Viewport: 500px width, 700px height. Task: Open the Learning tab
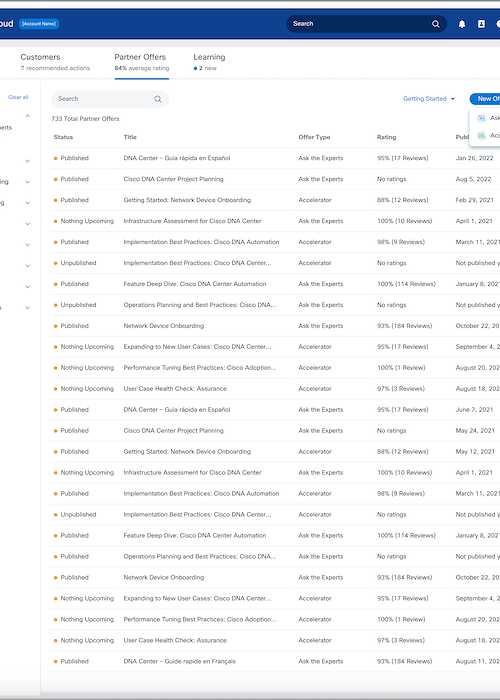[209, 62]
